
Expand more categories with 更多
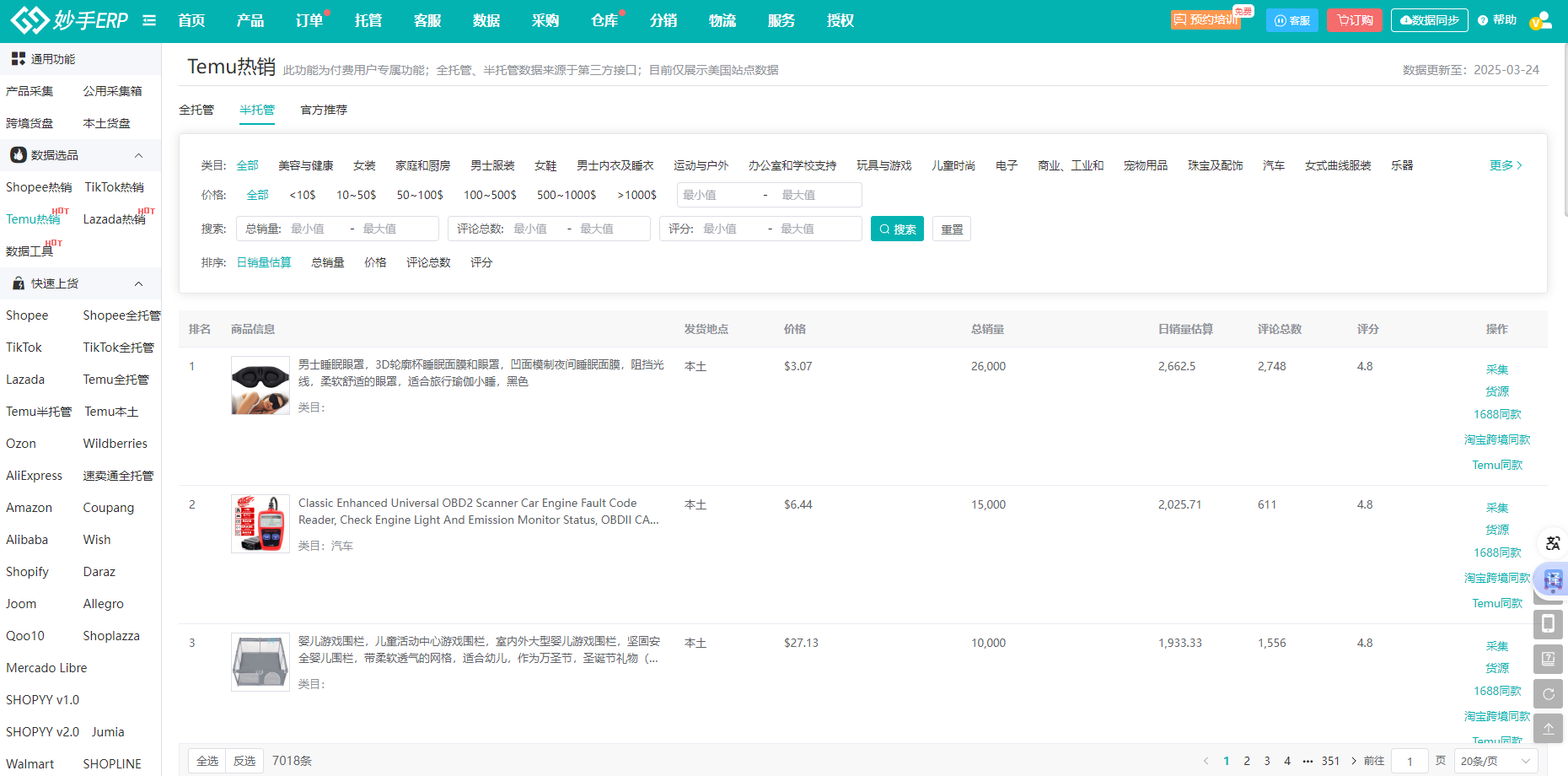(x=1506, y=165)
